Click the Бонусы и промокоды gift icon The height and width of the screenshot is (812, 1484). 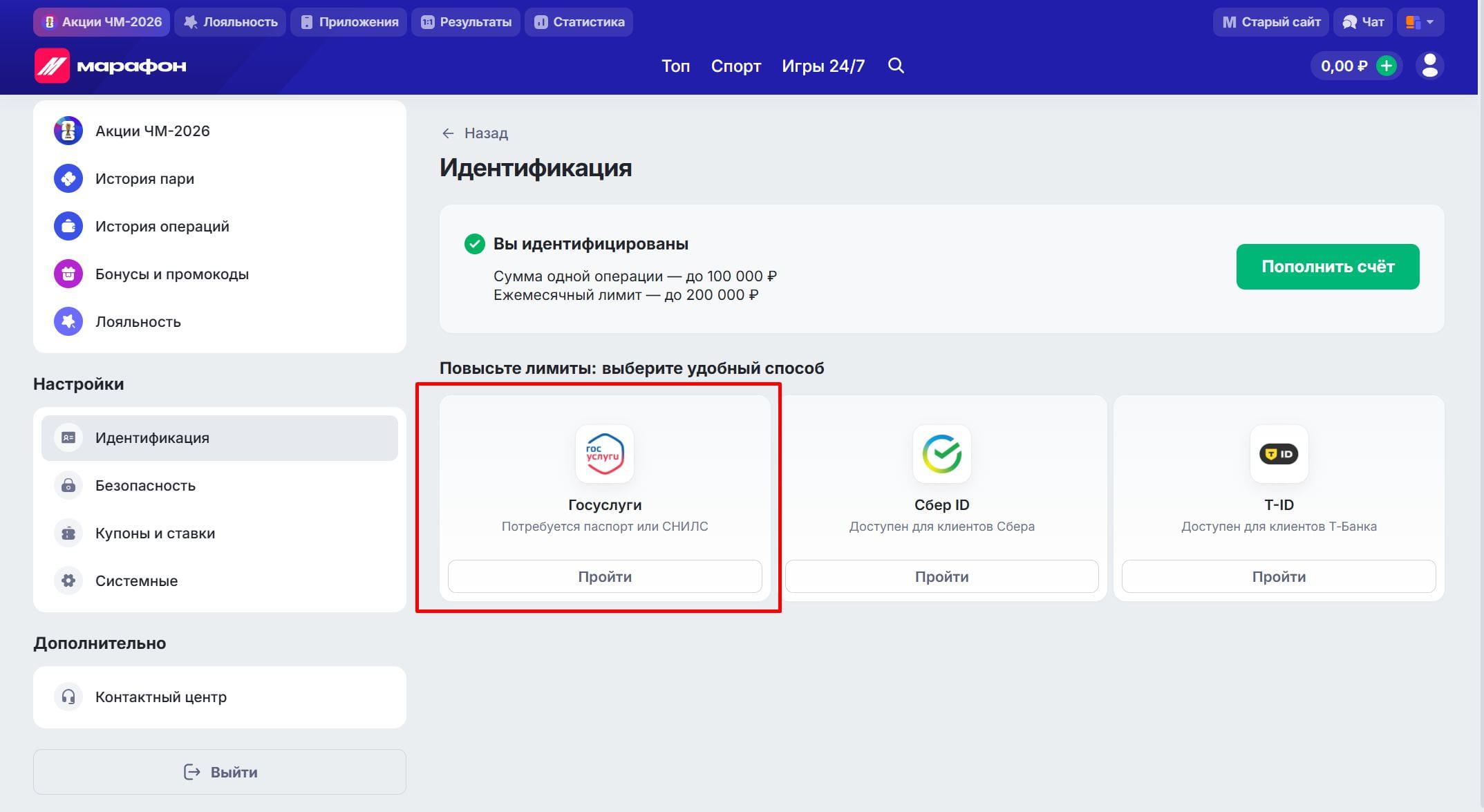click(x=68, y=274)
